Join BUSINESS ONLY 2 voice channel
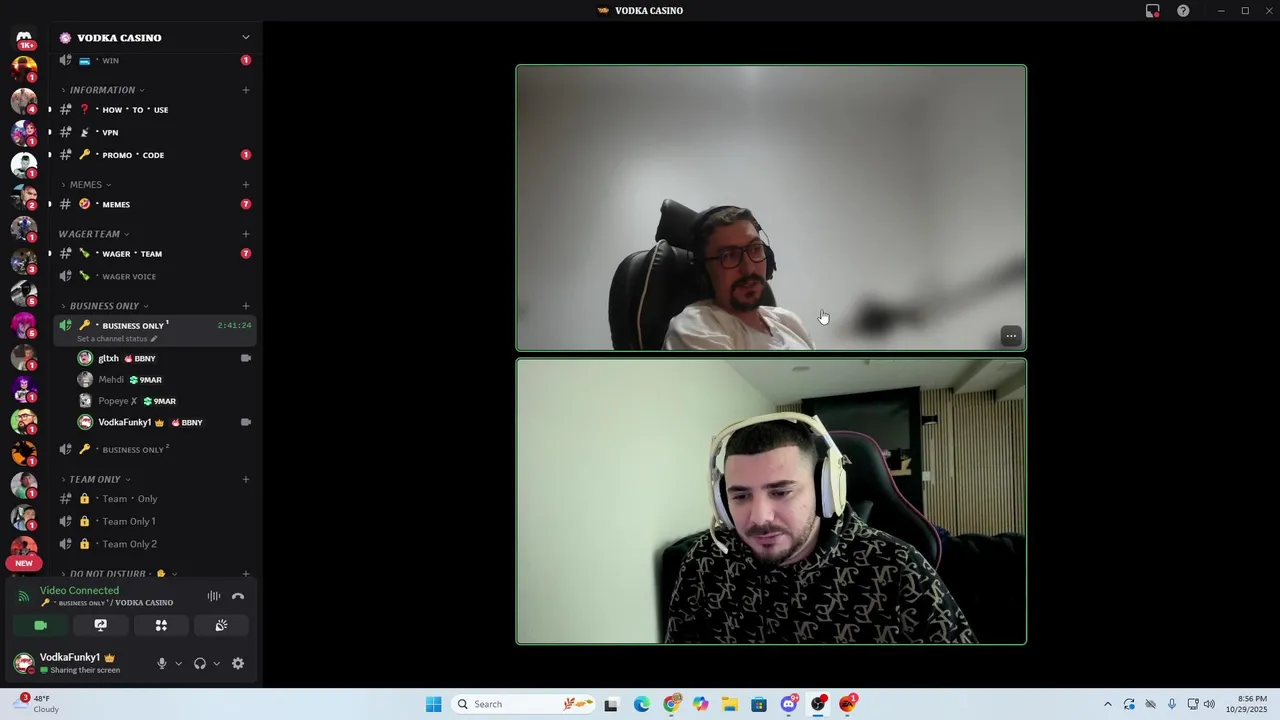The width and height of the screenshot is (1280, 720). (x=155, y=449)
